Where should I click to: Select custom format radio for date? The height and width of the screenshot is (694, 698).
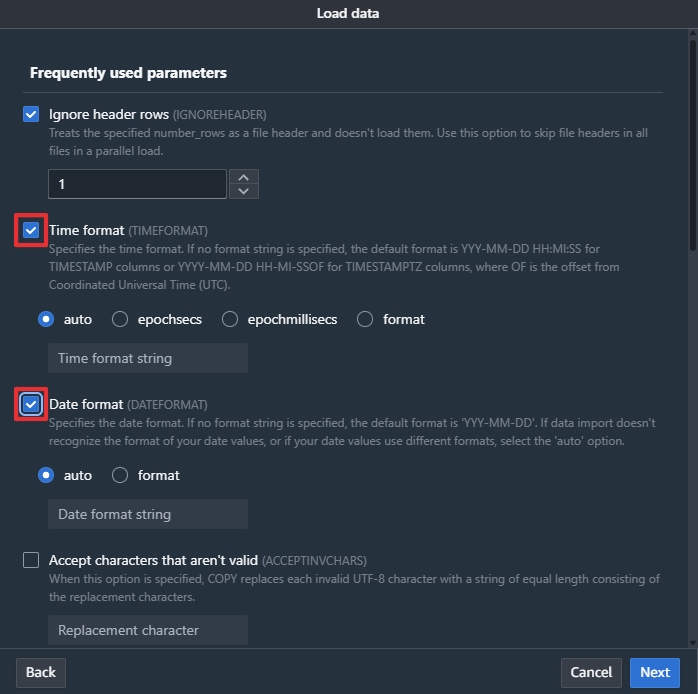click(x=120, y=475)
